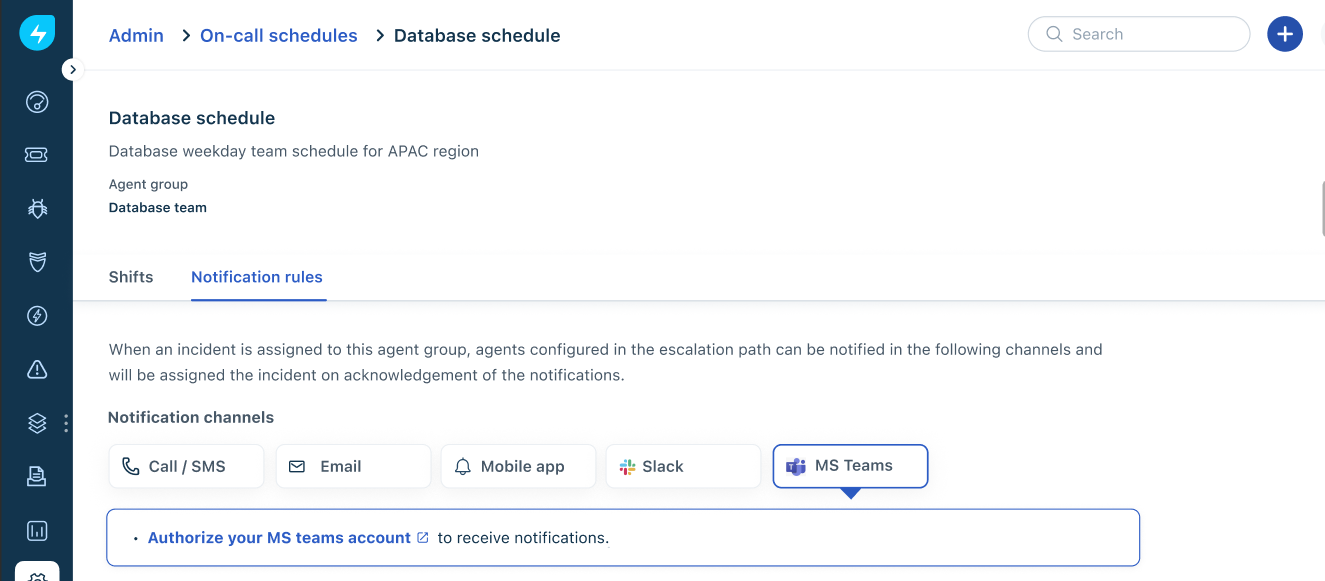
Task: Open the contracts document icon in sidebar
Action: click(x=37, y=477)
